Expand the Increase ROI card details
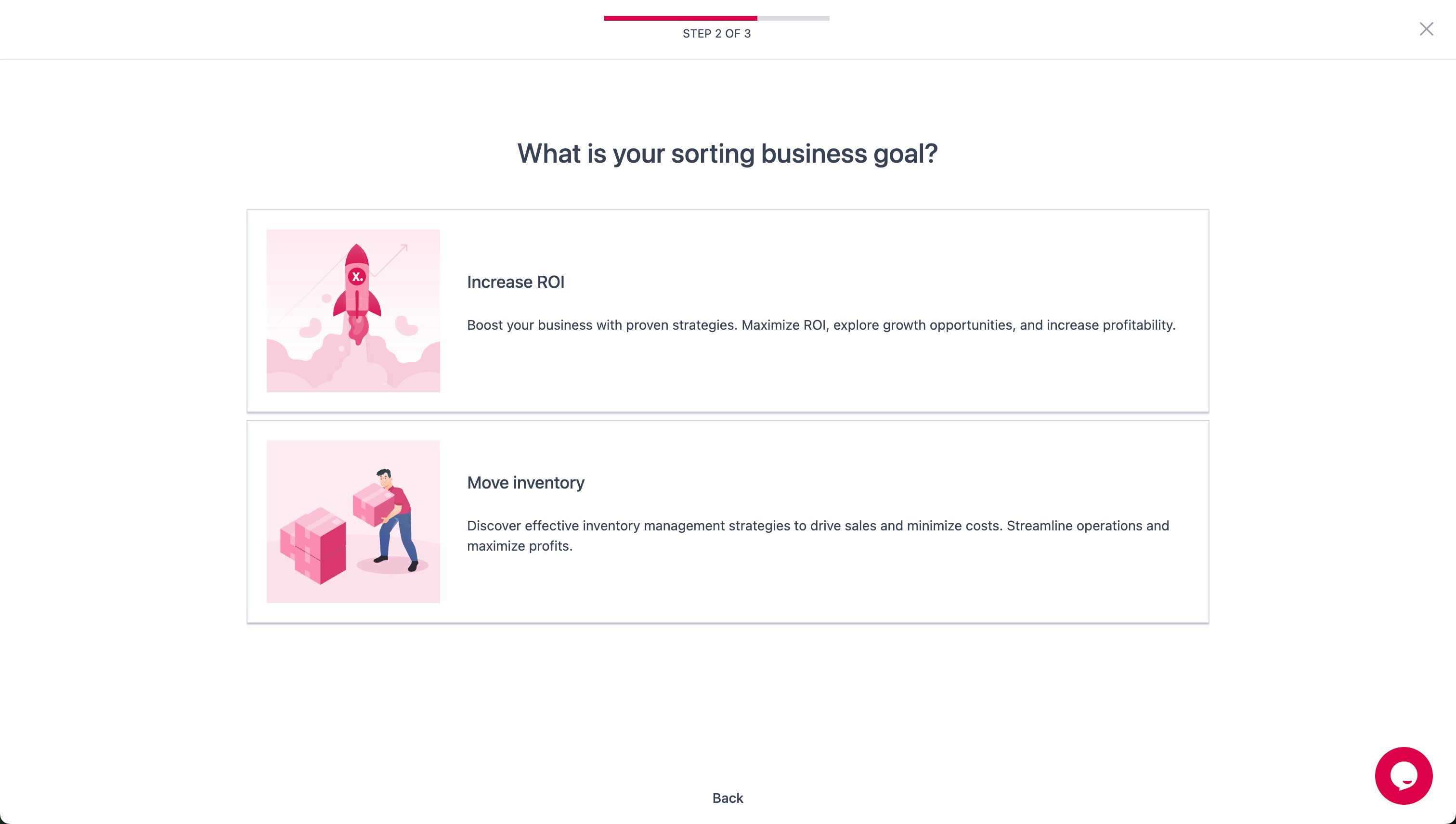This screenshot has width=1456, height=824. tap(728, 310)
